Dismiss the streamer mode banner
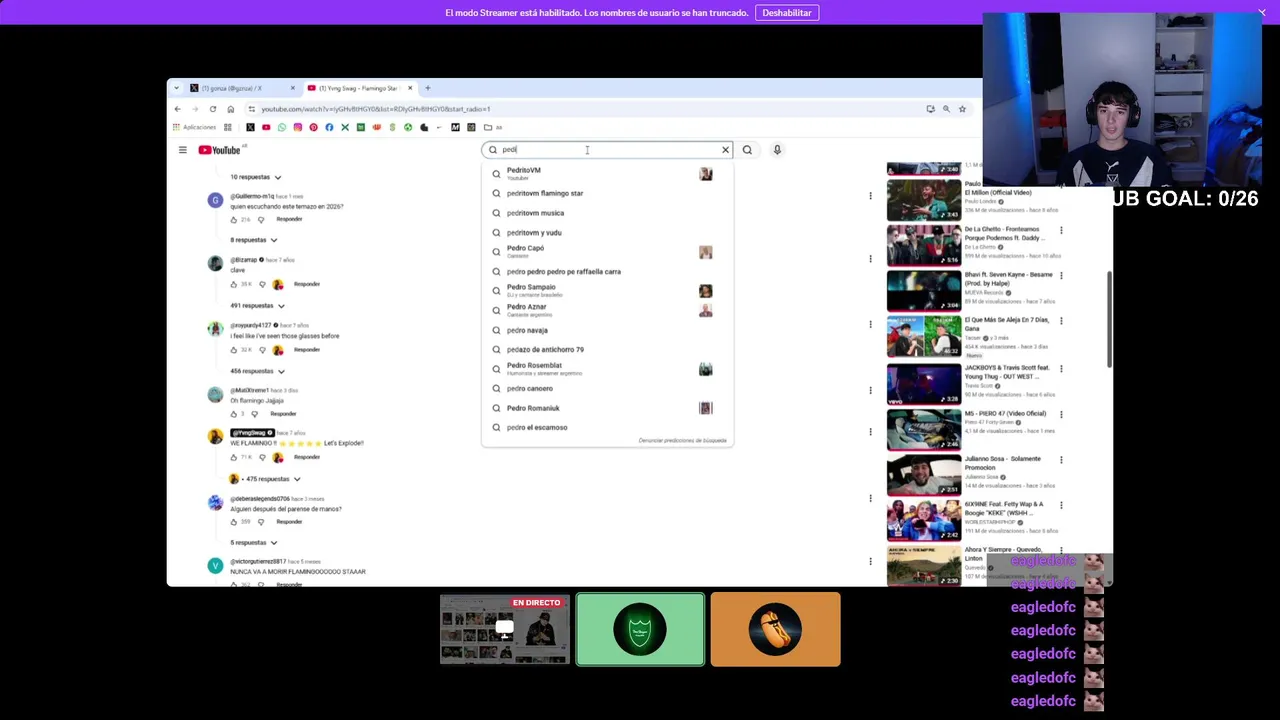This screenshot has width=1280, height=720. (x=1262, y=12)
